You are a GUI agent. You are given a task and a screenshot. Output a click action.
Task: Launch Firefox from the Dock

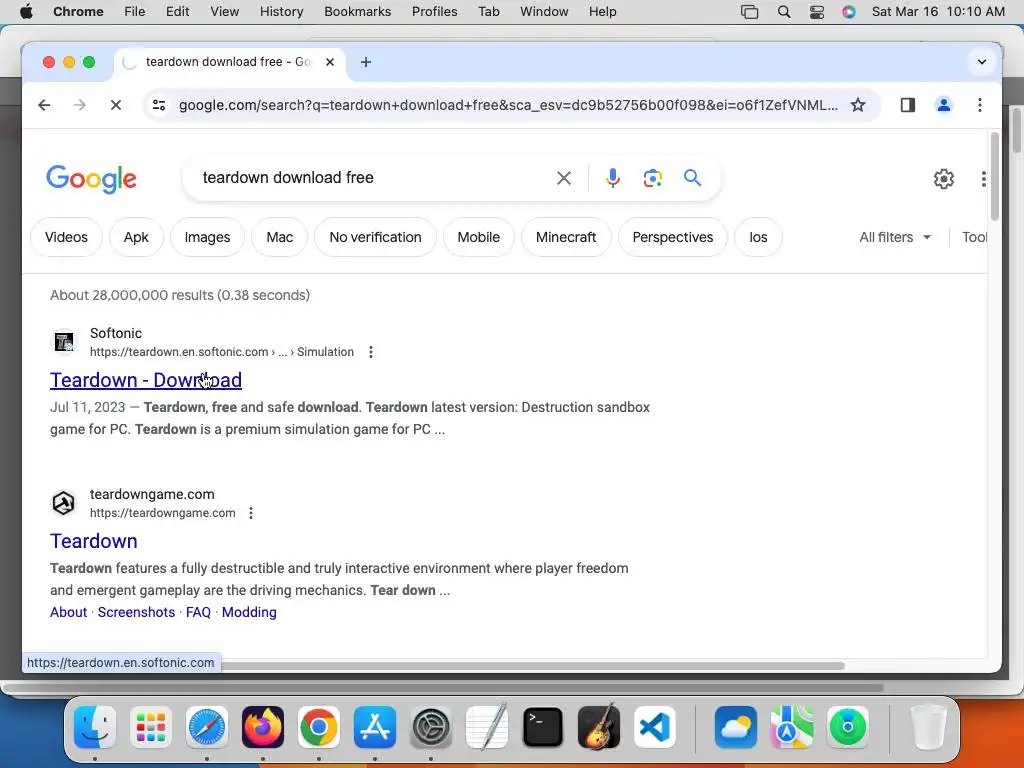pos(263,727)
